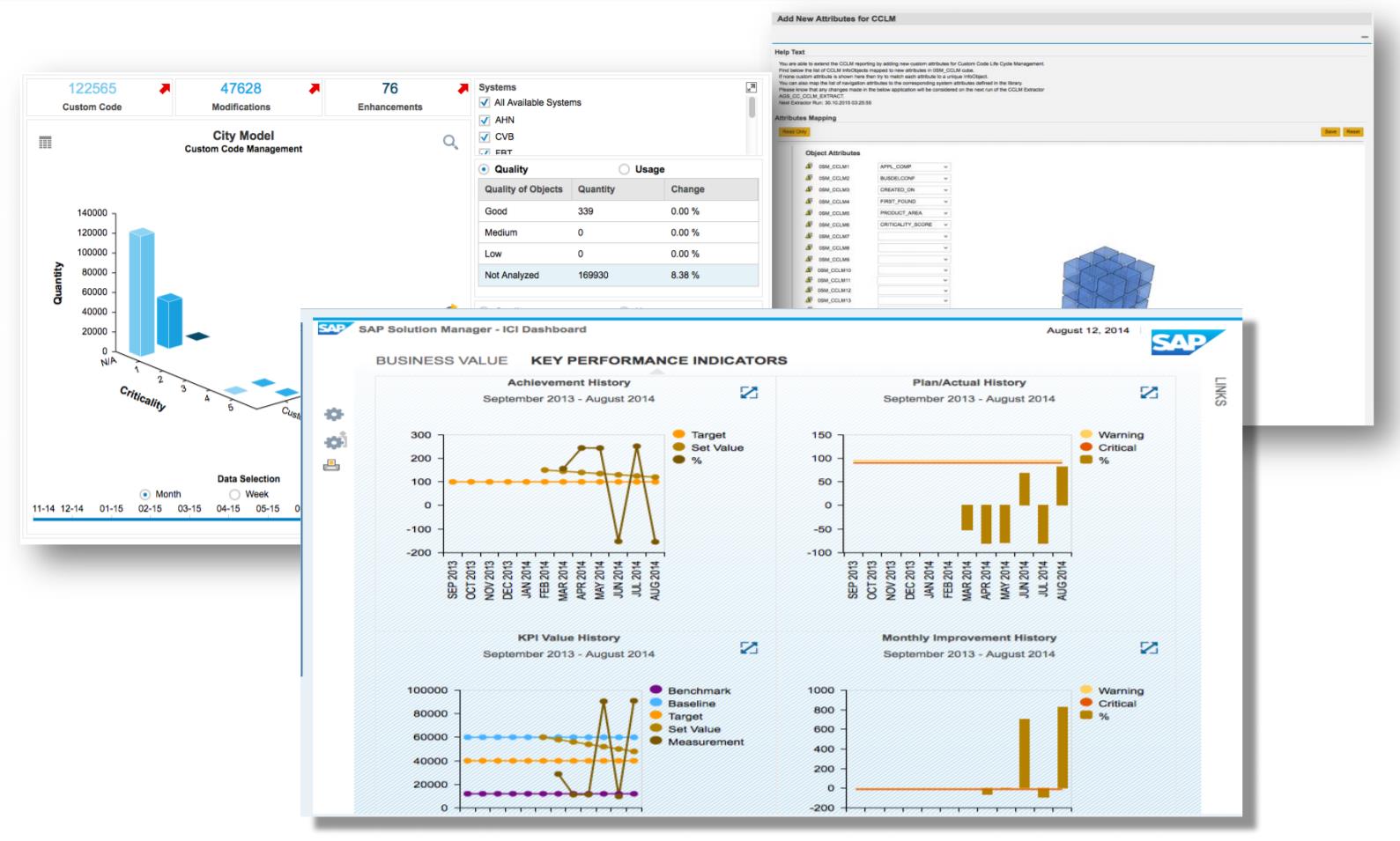
Task: Click the orange Target legend swatch in Achievement History
Action: tap(678, 434)
